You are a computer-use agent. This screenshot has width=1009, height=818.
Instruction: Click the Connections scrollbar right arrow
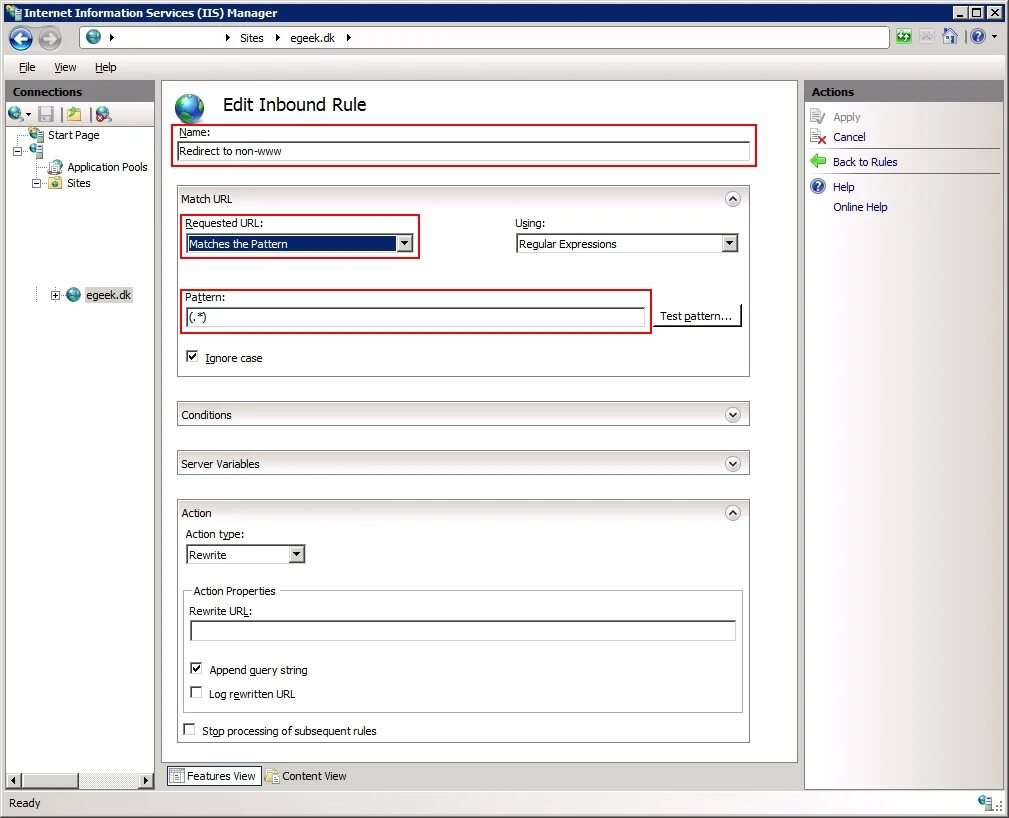coord(146,780)
